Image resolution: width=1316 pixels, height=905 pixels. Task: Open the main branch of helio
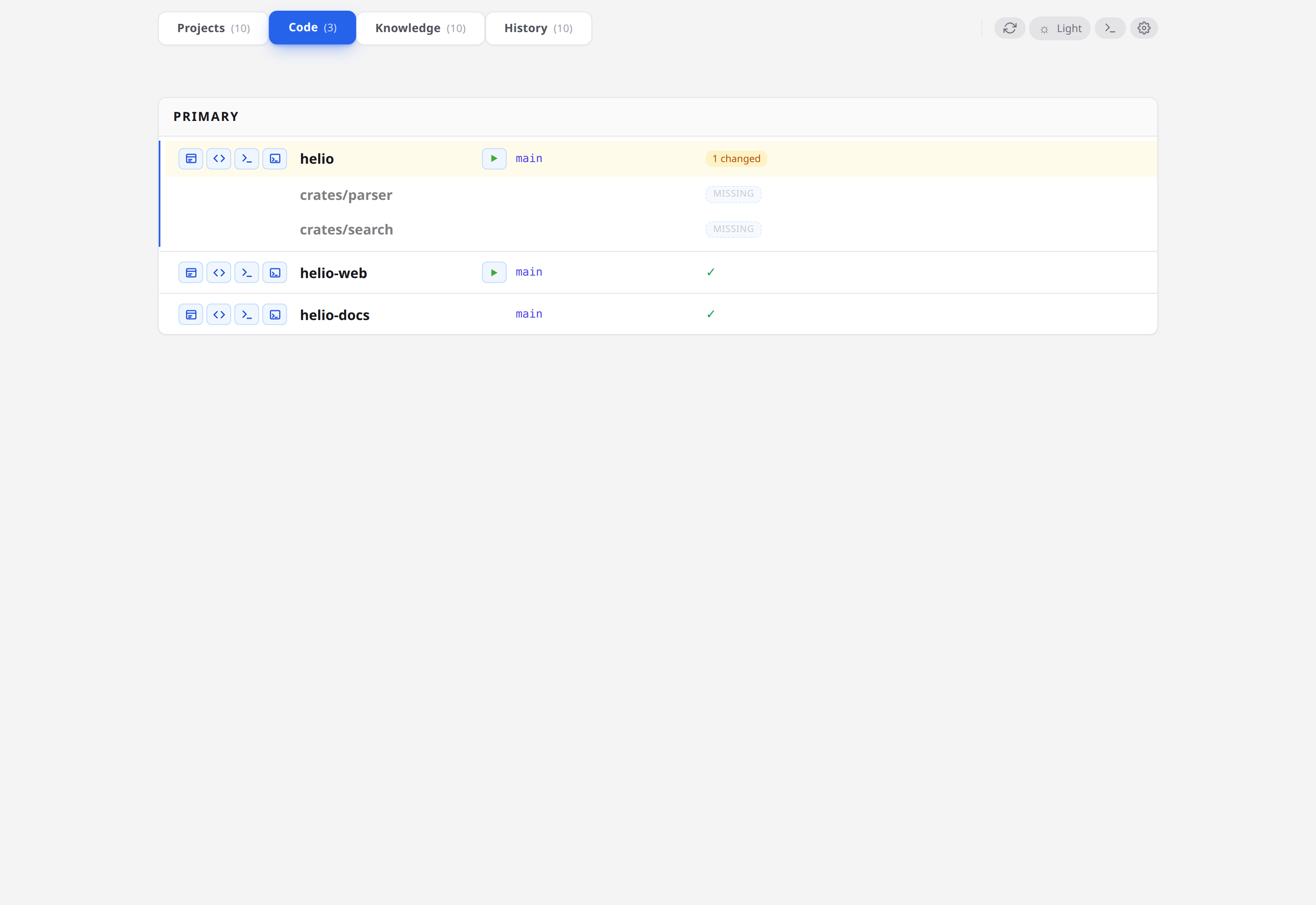529,159
